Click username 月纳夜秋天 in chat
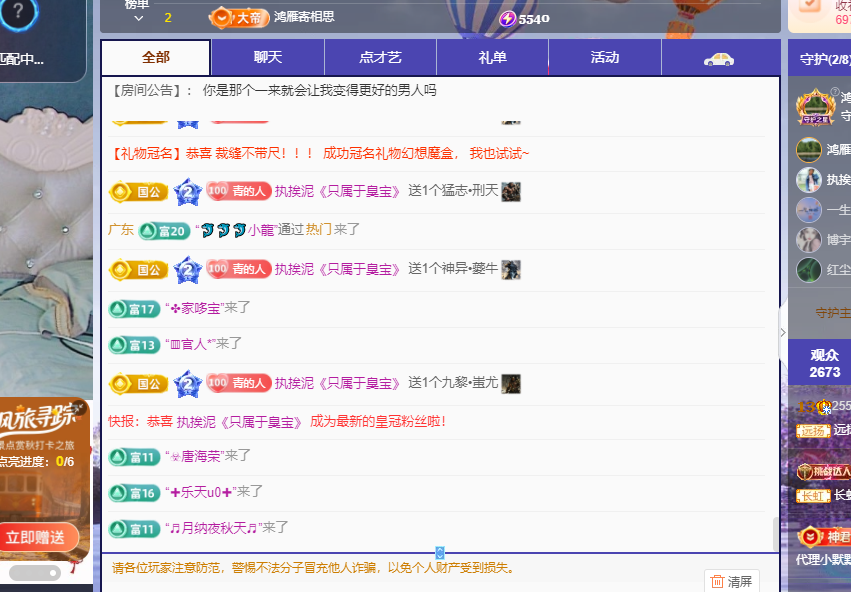The image size is (851, 592). pyautogui.click(x=214, y=528)
